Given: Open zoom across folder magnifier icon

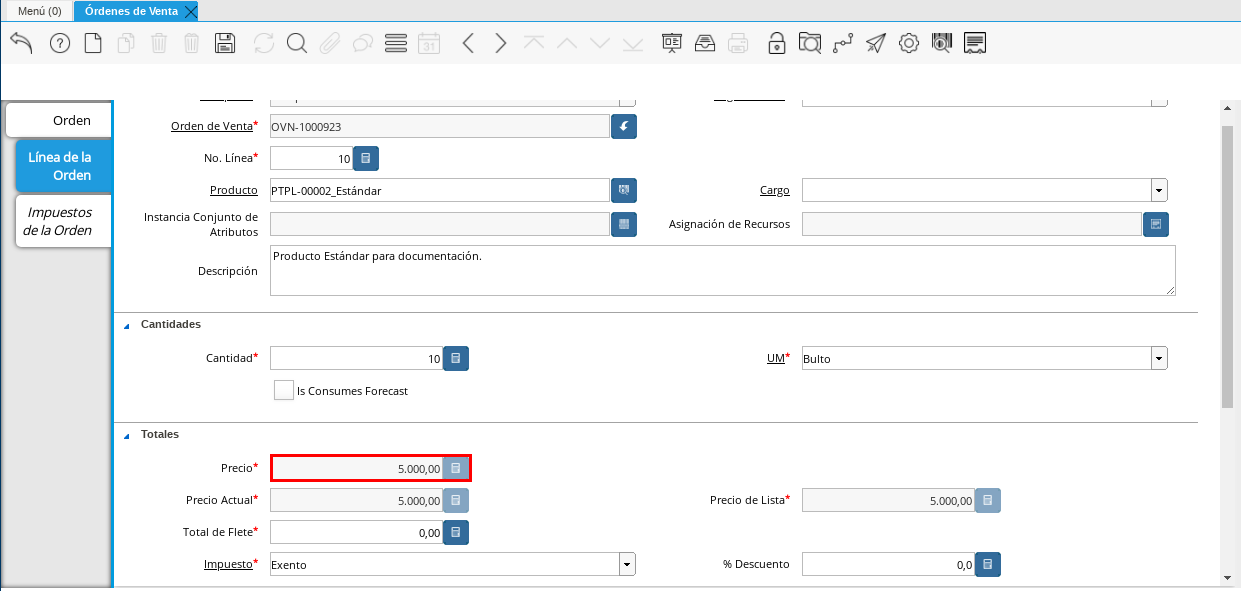Looking at the screenshot, I should [810, 43].
